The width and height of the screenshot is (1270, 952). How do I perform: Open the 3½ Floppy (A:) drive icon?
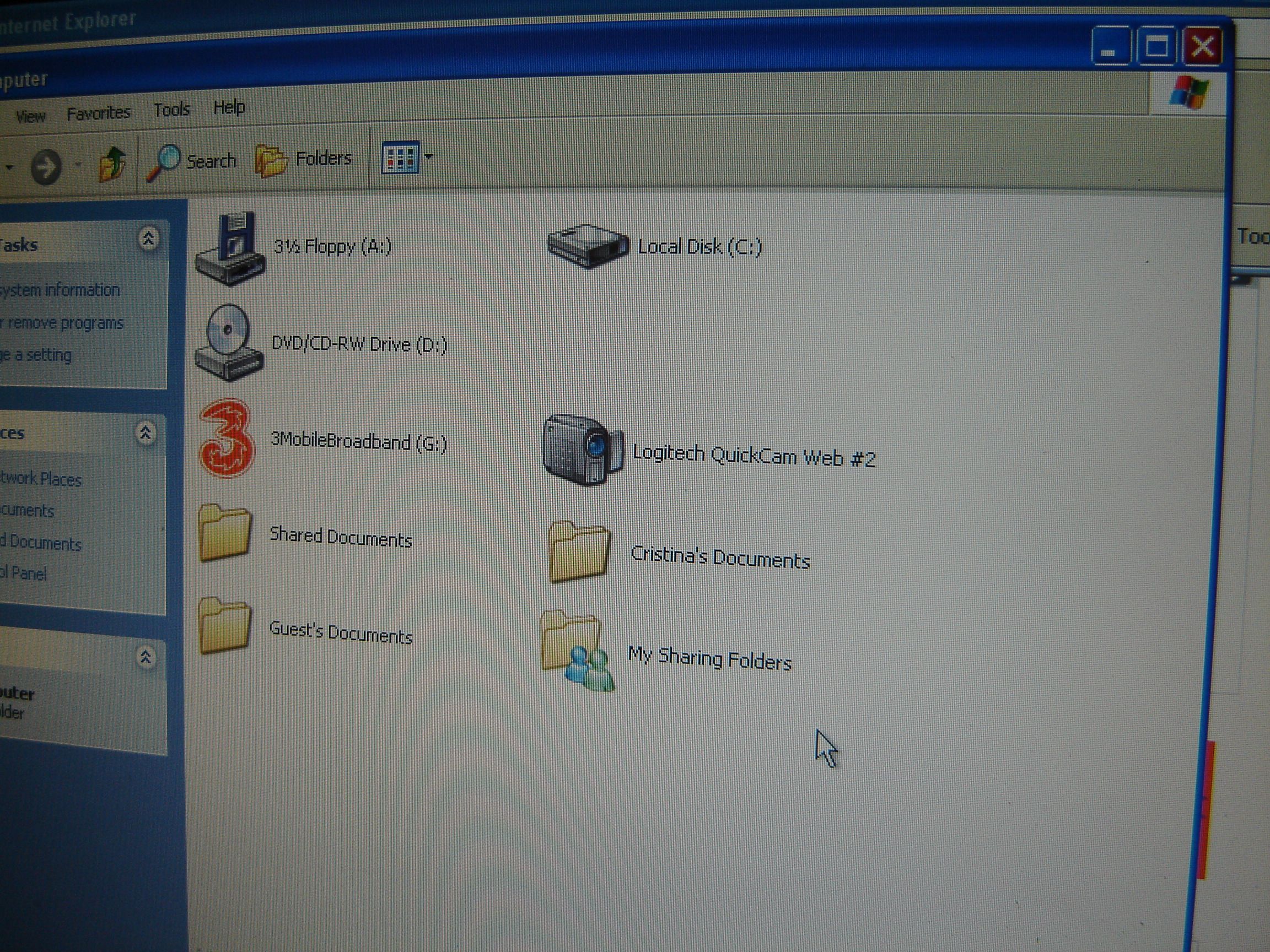click(231, 248)
